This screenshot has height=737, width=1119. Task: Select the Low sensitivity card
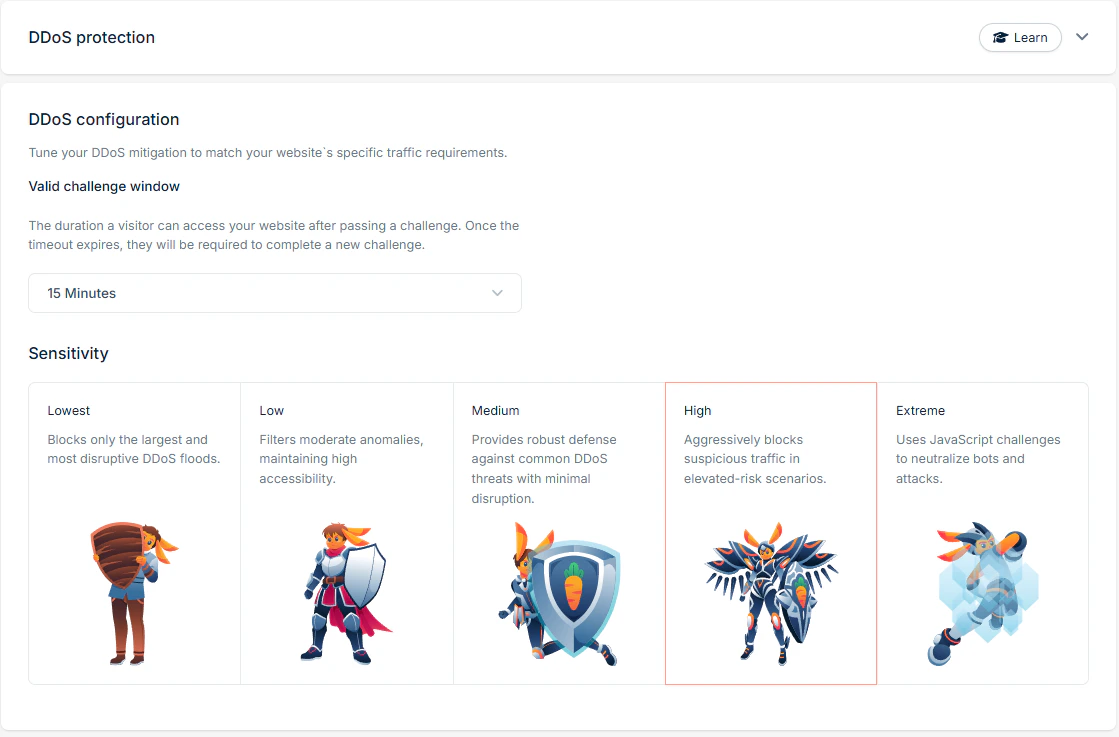tap(347, 534)
